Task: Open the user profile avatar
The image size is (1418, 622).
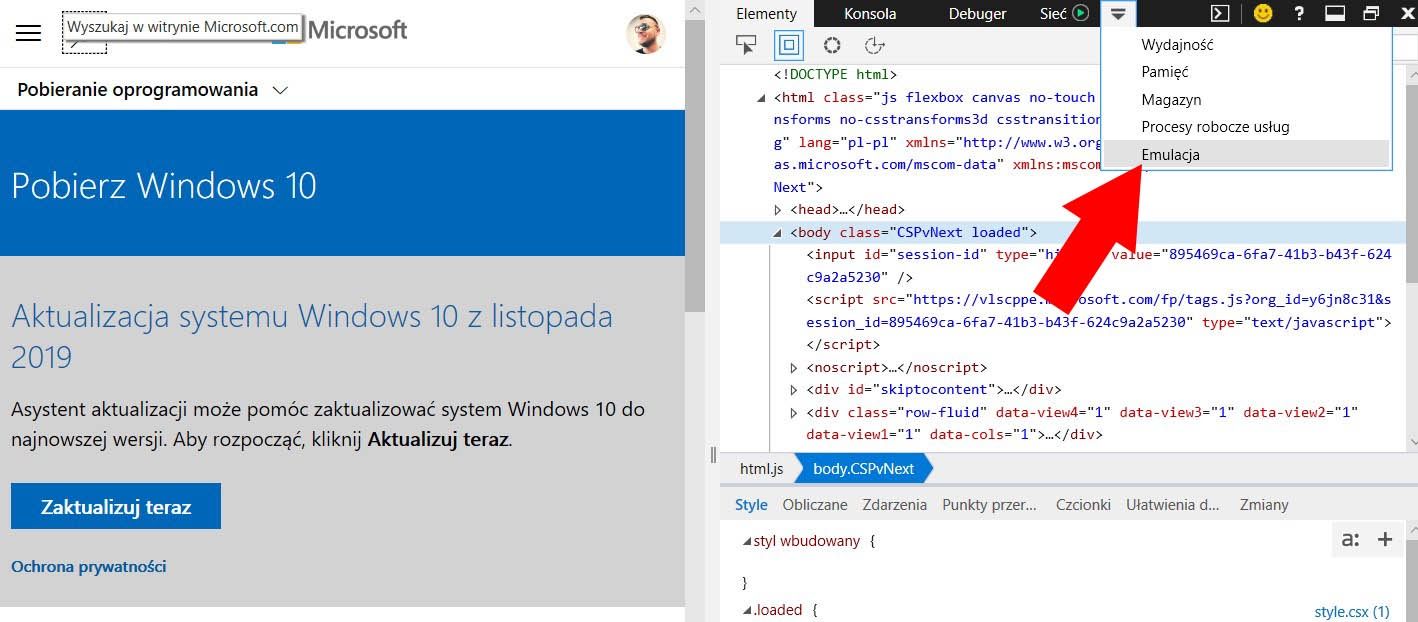Action: pyautogui.click(x=645, y=34)
